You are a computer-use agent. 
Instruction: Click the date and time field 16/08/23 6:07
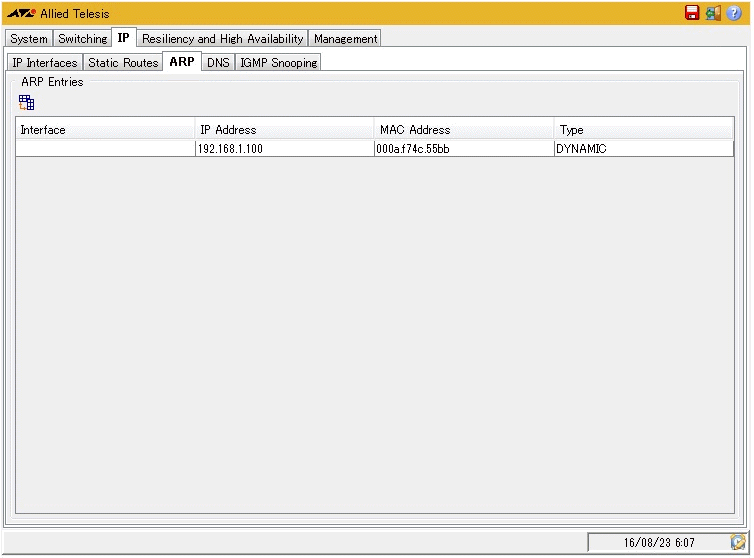(x=659, y=543)
